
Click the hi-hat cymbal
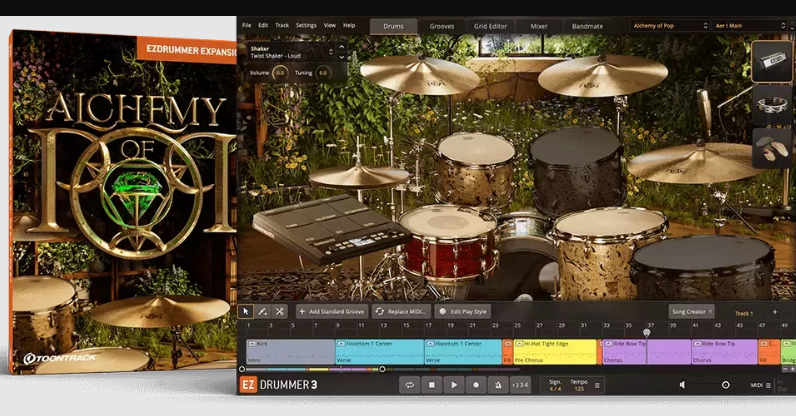point(359,177)
